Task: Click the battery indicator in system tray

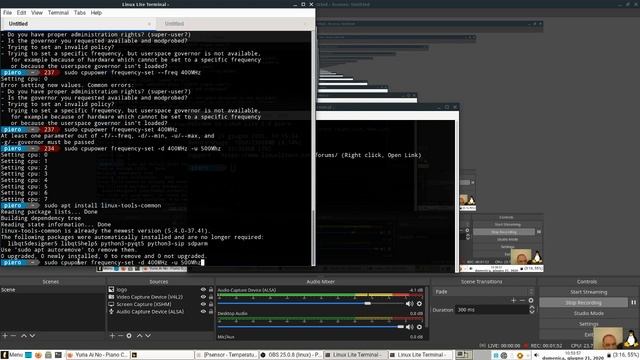Action: tap(622, 355)
